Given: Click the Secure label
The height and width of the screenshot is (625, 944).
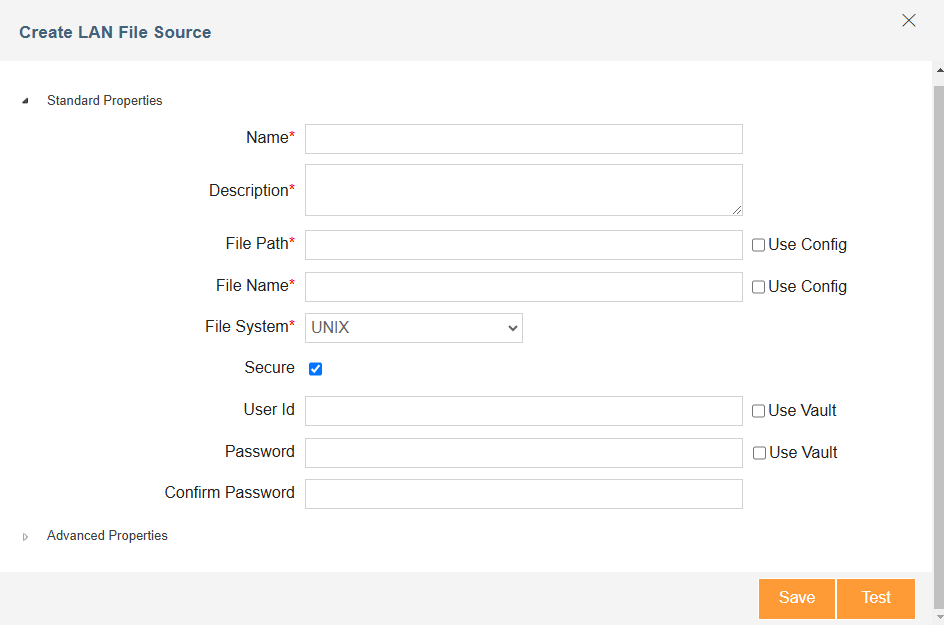Looking at the screenshot, I should 270,367.
